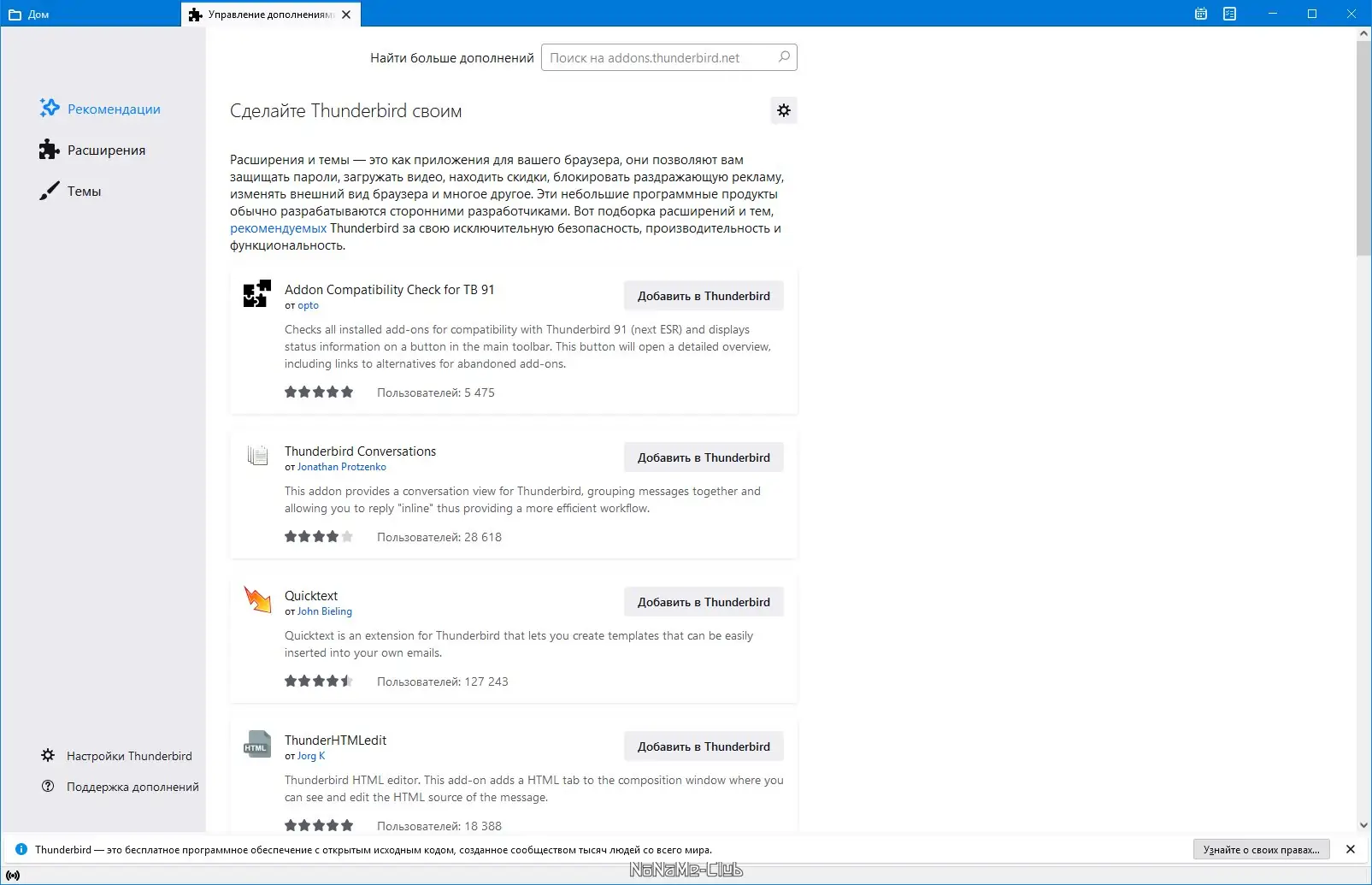Screen dimensions: 1372x885
Task: Click the vertical scrollbar down arrow
Action: click(x=1364, y=825)
